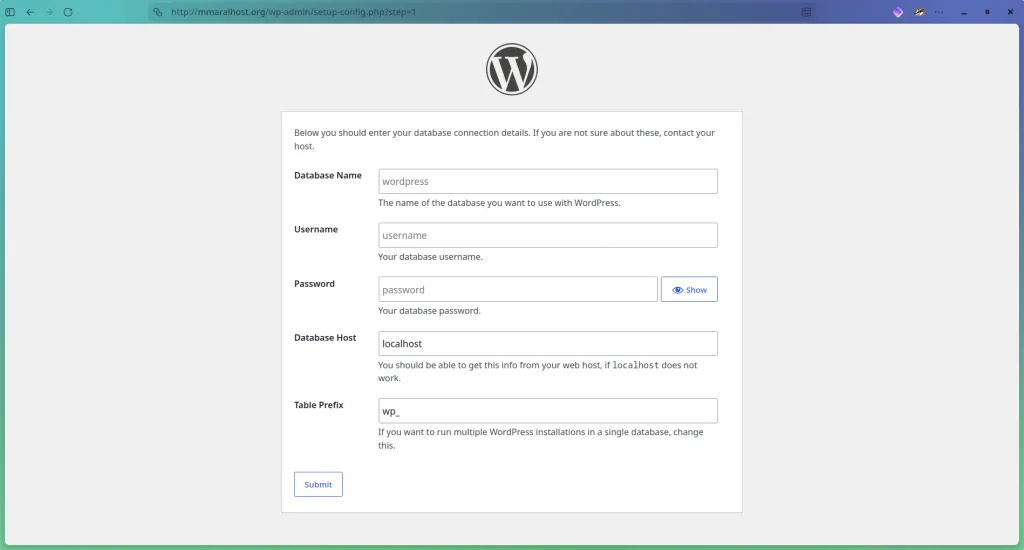
Task: Click the extension icon beside the diamond
Action: pos(919,12)
